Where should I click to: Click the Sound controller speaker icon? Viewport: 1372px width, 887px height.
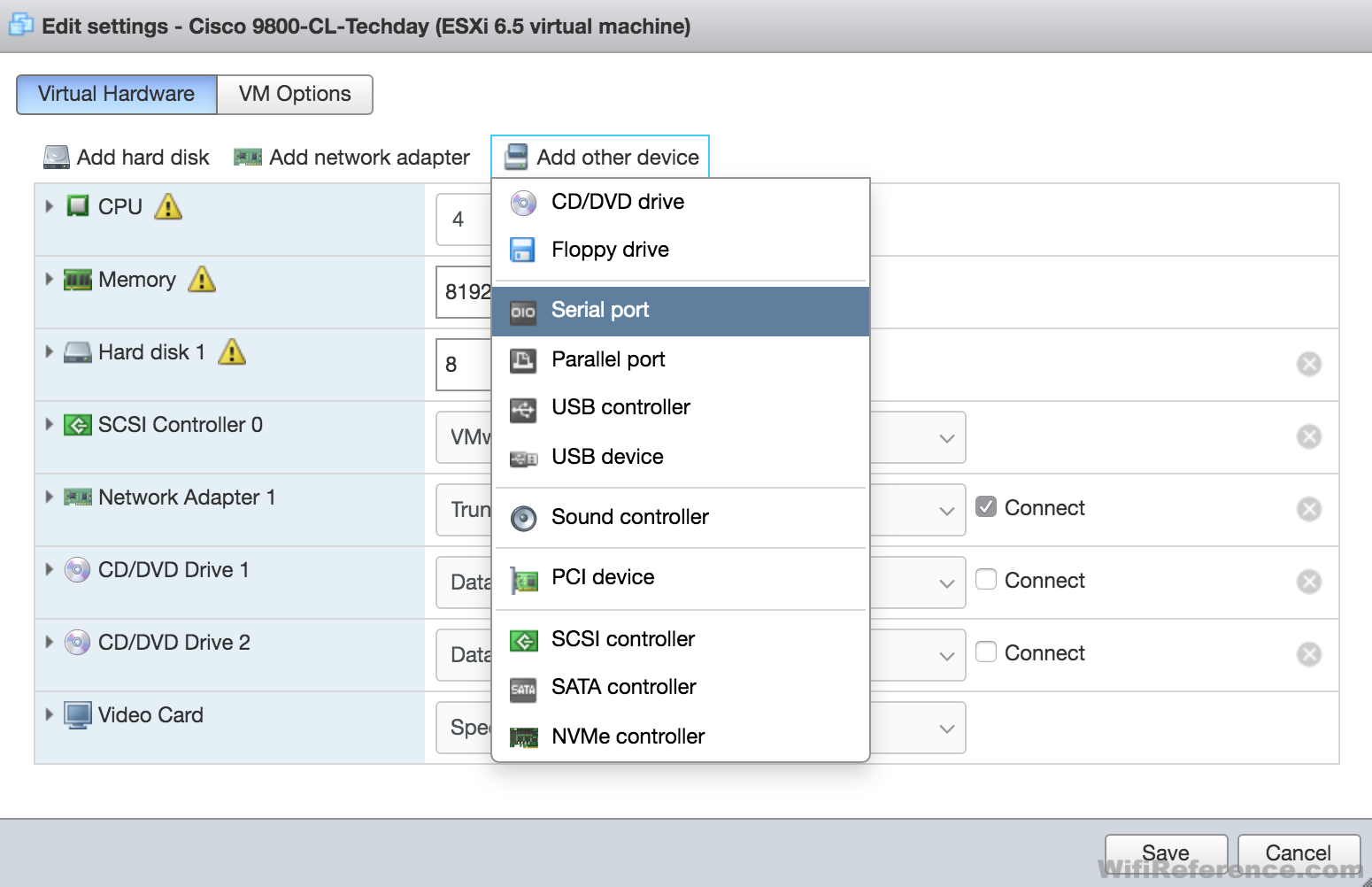pyautogui.click(x=523, y=518)
